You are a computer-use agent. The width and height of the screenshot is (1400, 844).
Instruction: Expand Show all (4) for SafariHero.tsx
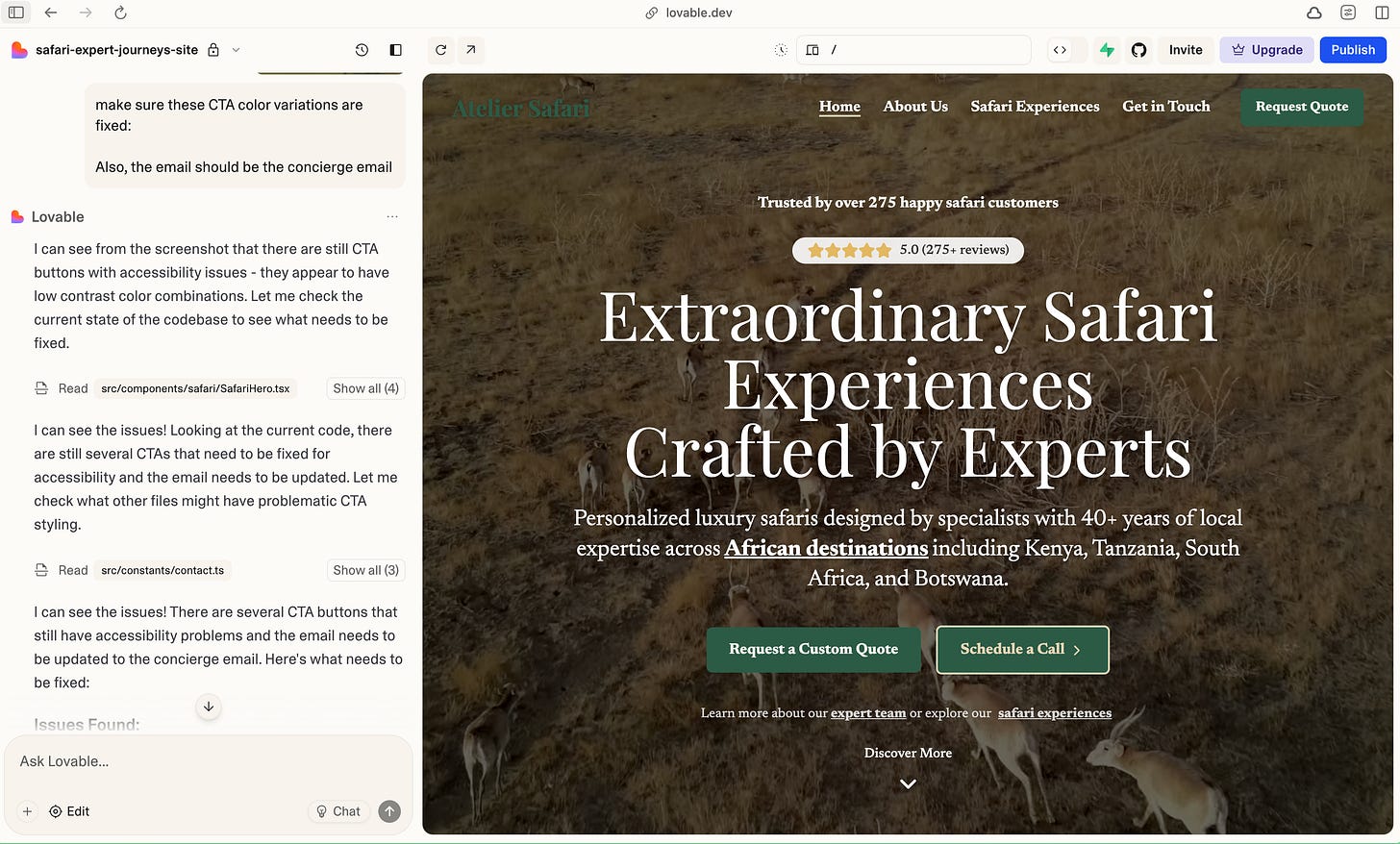(x=365, y=388)
